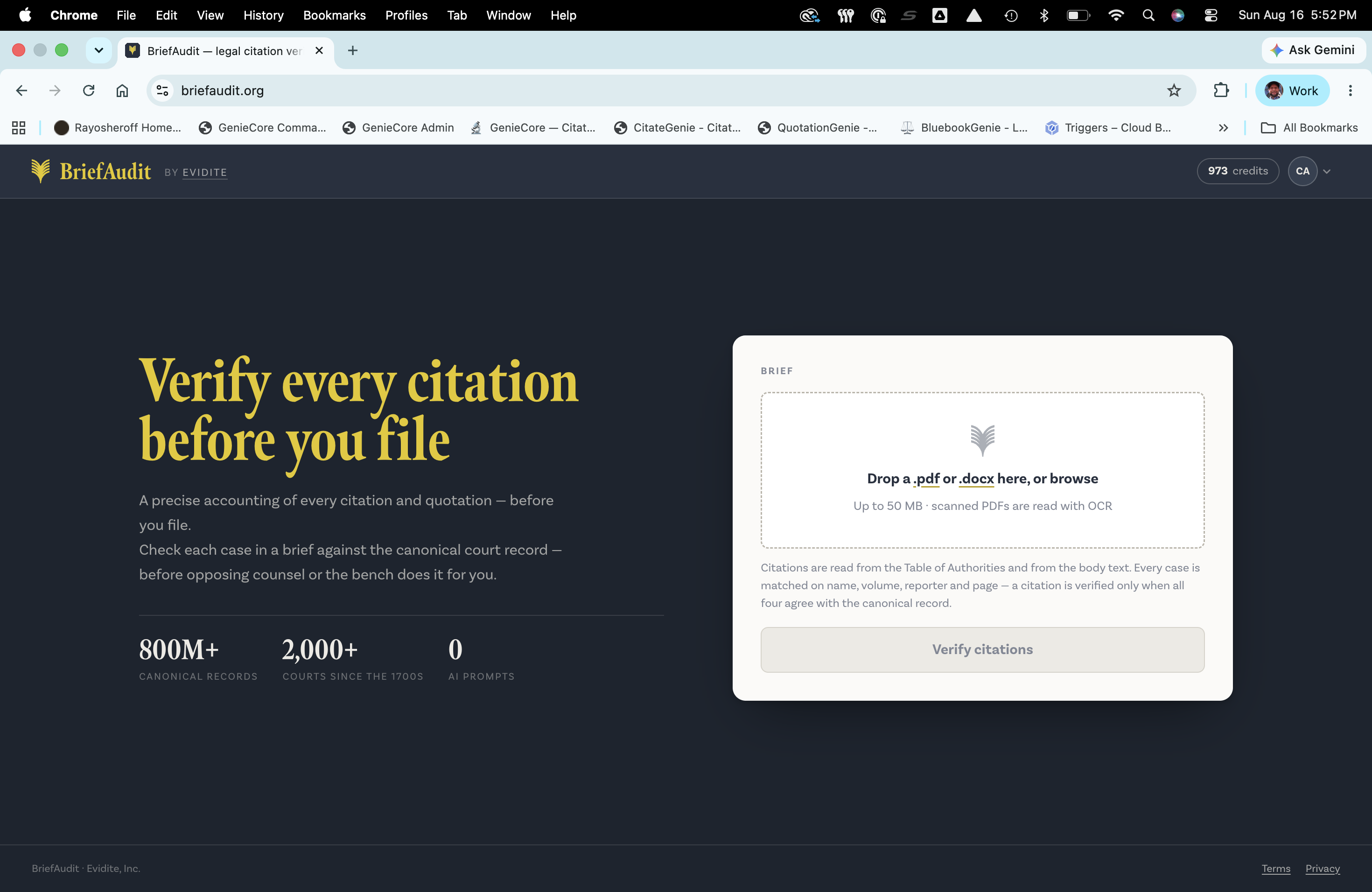This screenshot has height=892, width=1372.
Task: Open the Wi-Fi menu bar icon
Action: point(1115,15)
